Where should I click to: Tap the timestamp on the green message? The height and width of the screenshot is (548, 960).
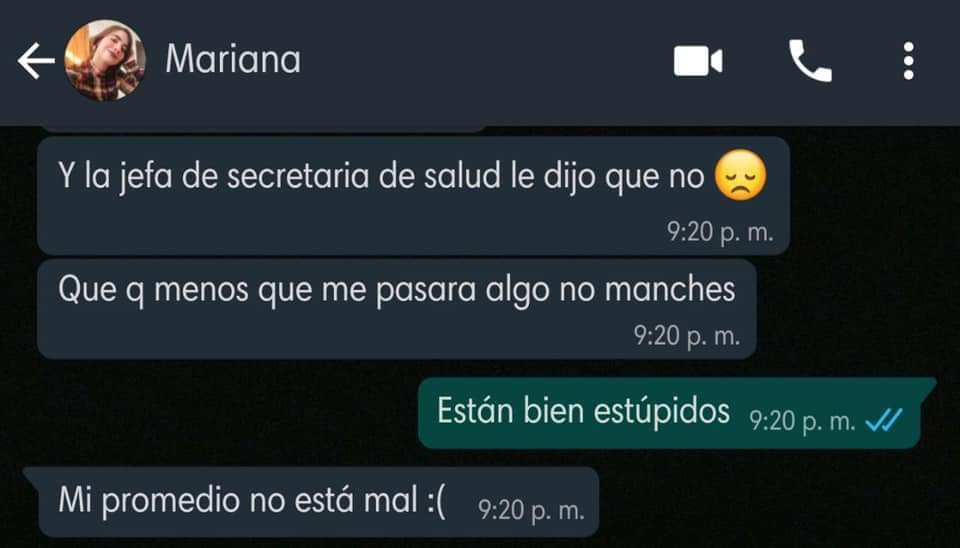pos(802,421)
